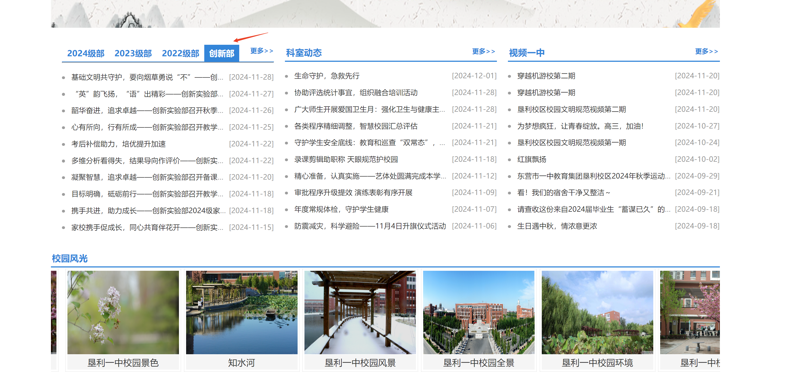The image size is (800, 385).
Task: Open video 穿越机游校第二期
Action: pyautogui.click(x=546, y=76)
